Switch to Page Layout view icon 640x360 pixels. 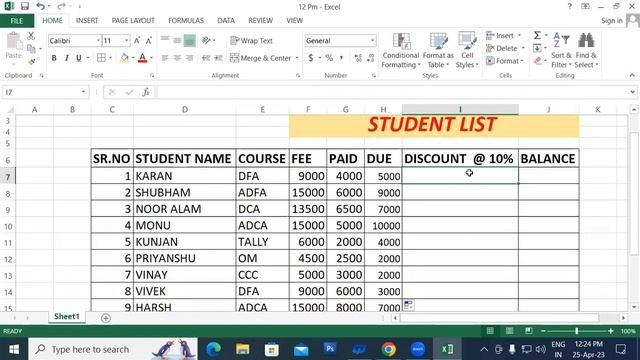point(509,331)
